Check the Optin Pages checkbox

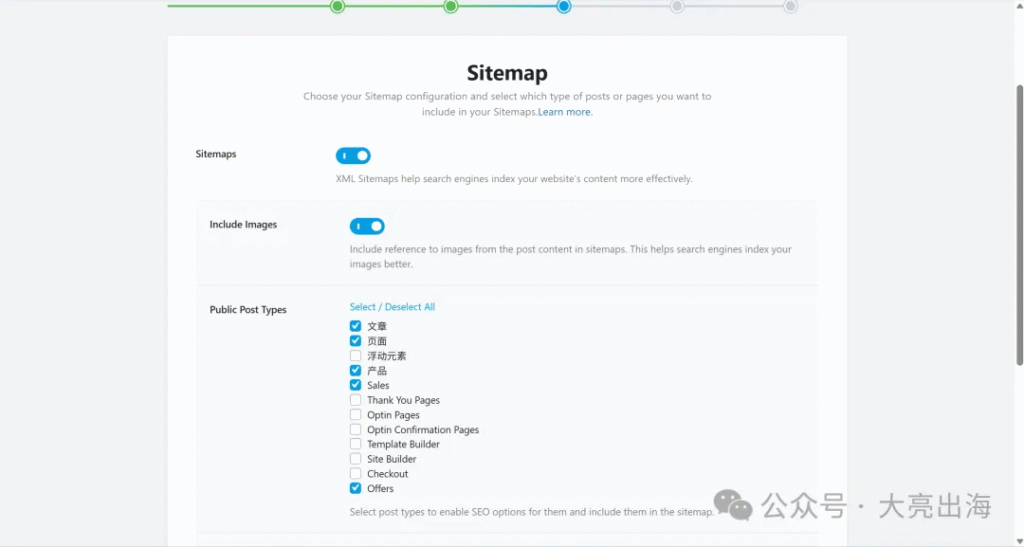coord(355,414)
